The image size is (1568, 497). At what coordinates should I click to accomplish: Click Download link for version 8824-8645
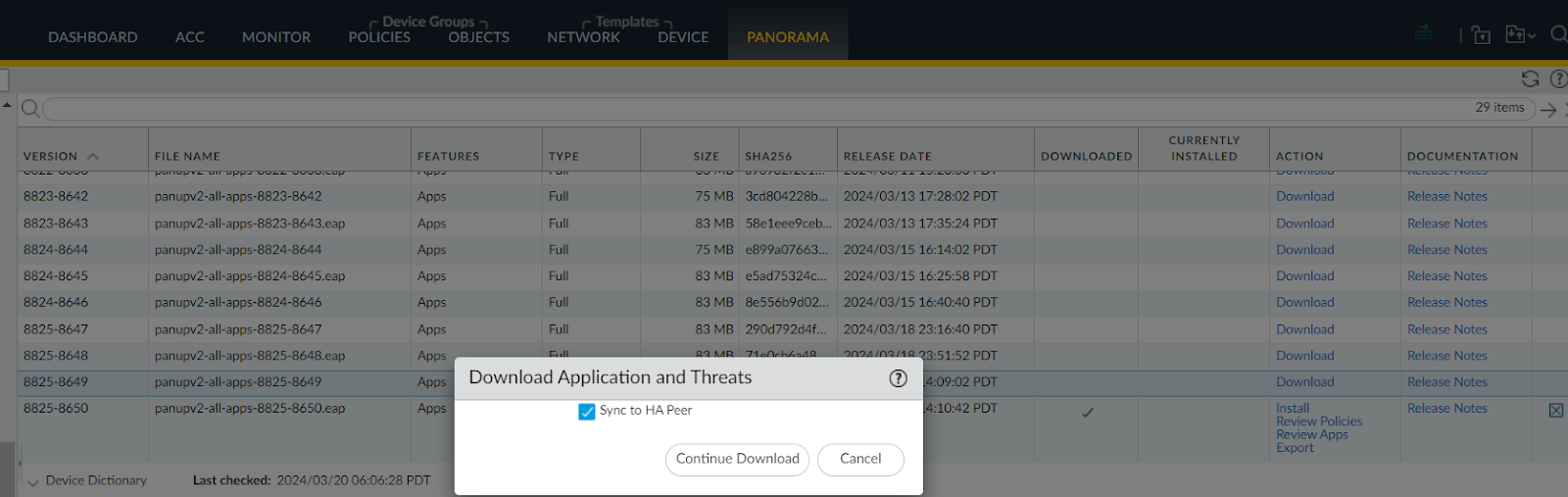pyautogui.click(x=1304, y=276)
